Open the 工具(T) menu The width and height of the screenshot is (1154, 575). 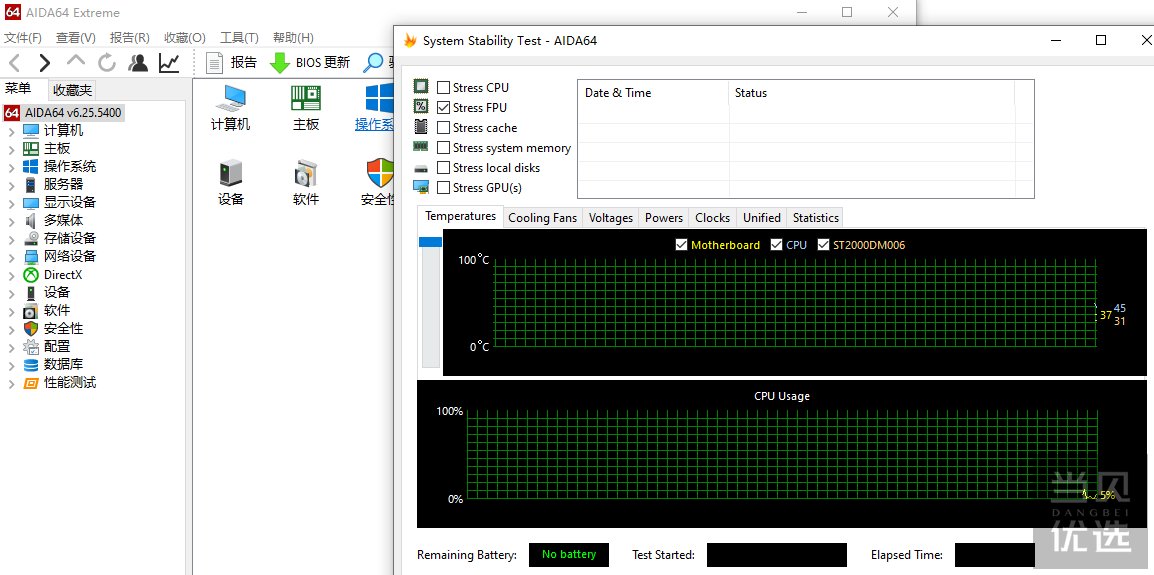pyautogui.click(x=239, y=38)
